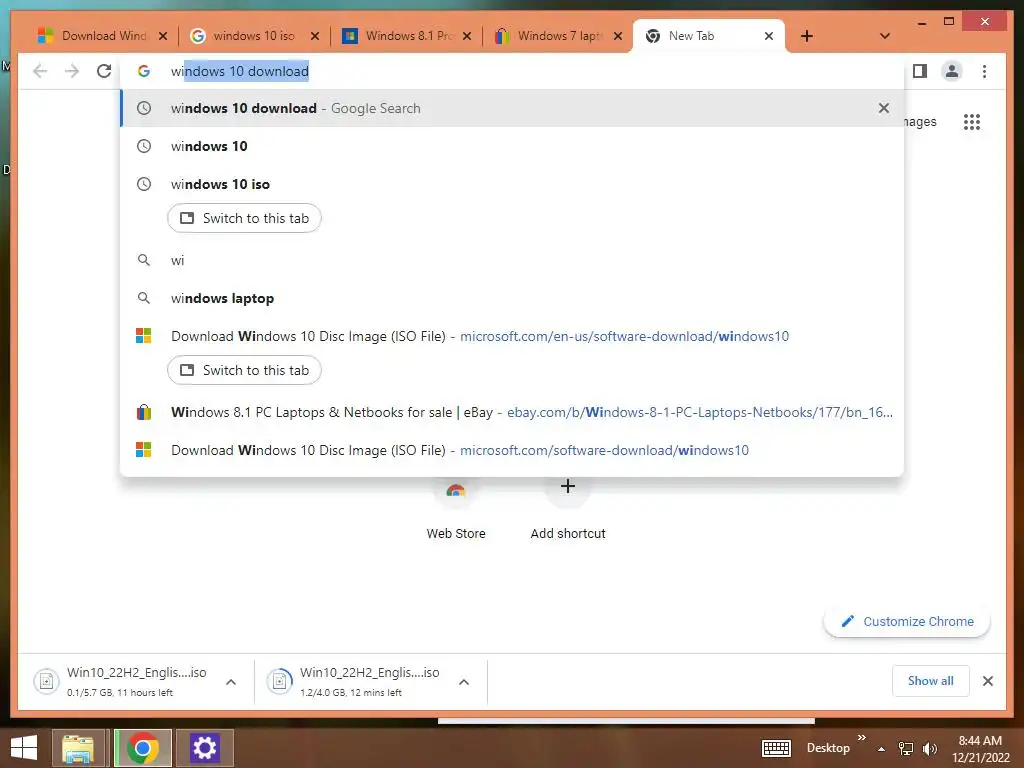Close the 'windows 10 iso' tab
The image size is (1024, 768).
click(x=315, y=36)
